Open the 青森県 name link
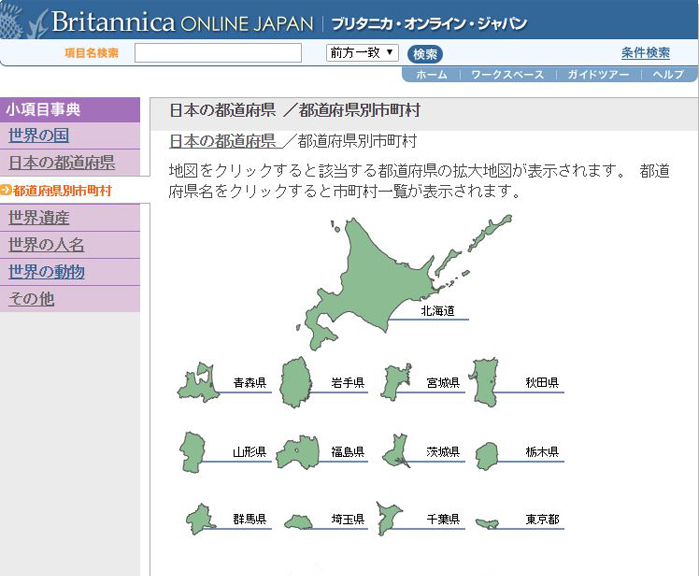The height and width of the screenshot is (576, 699). [x=250, y=383]
